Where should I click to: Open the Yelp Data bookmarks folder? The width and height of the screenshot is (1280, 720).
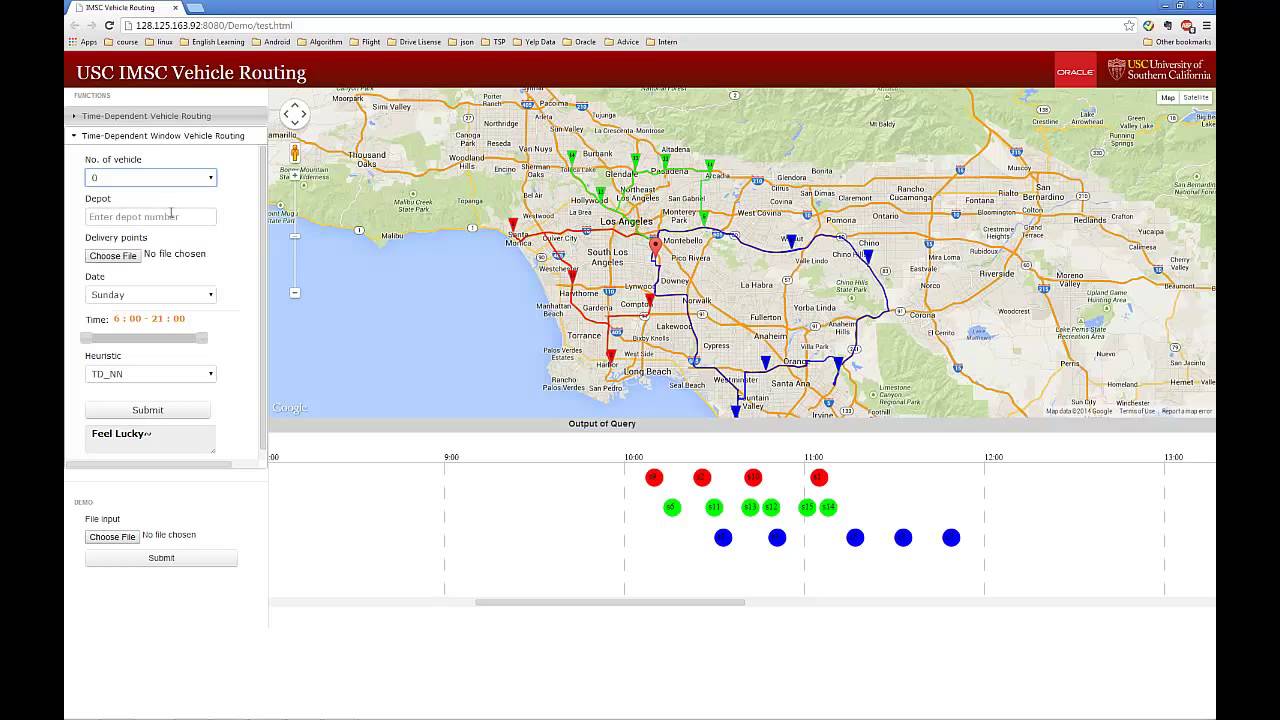pos(533,42)
